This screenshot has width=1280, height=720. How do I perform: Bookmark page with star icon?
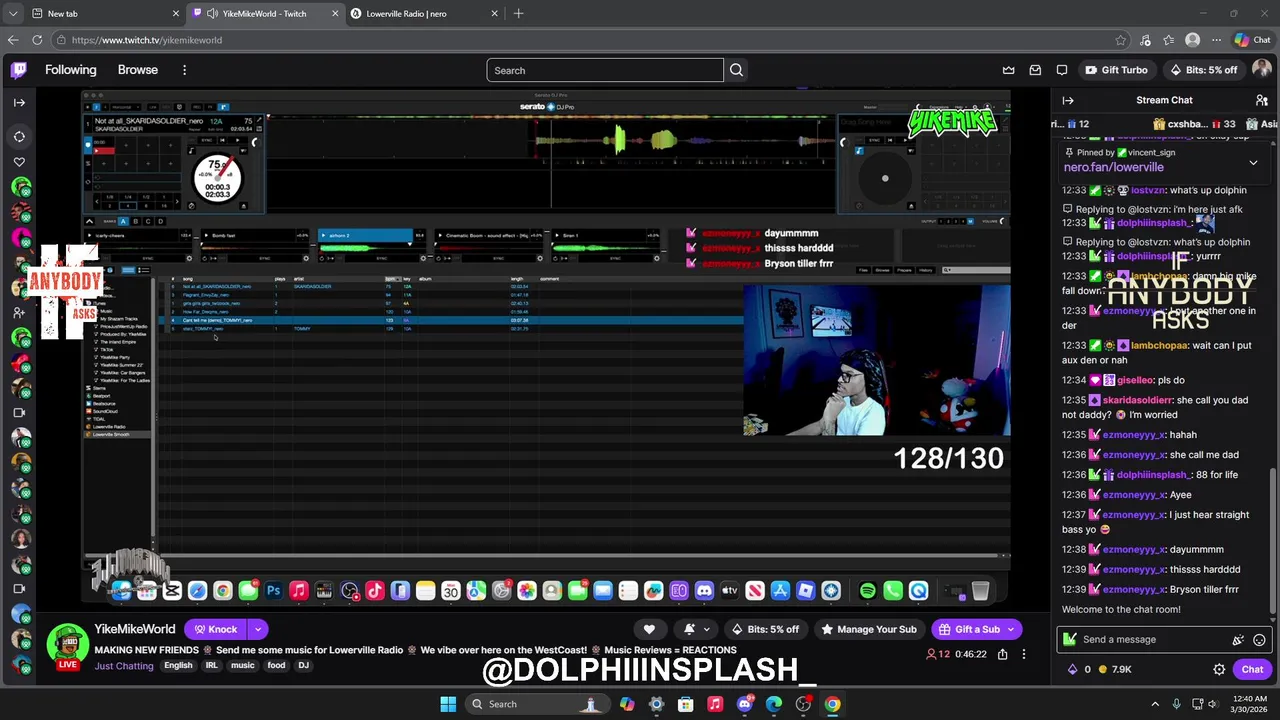click(x=1120, y=40)
